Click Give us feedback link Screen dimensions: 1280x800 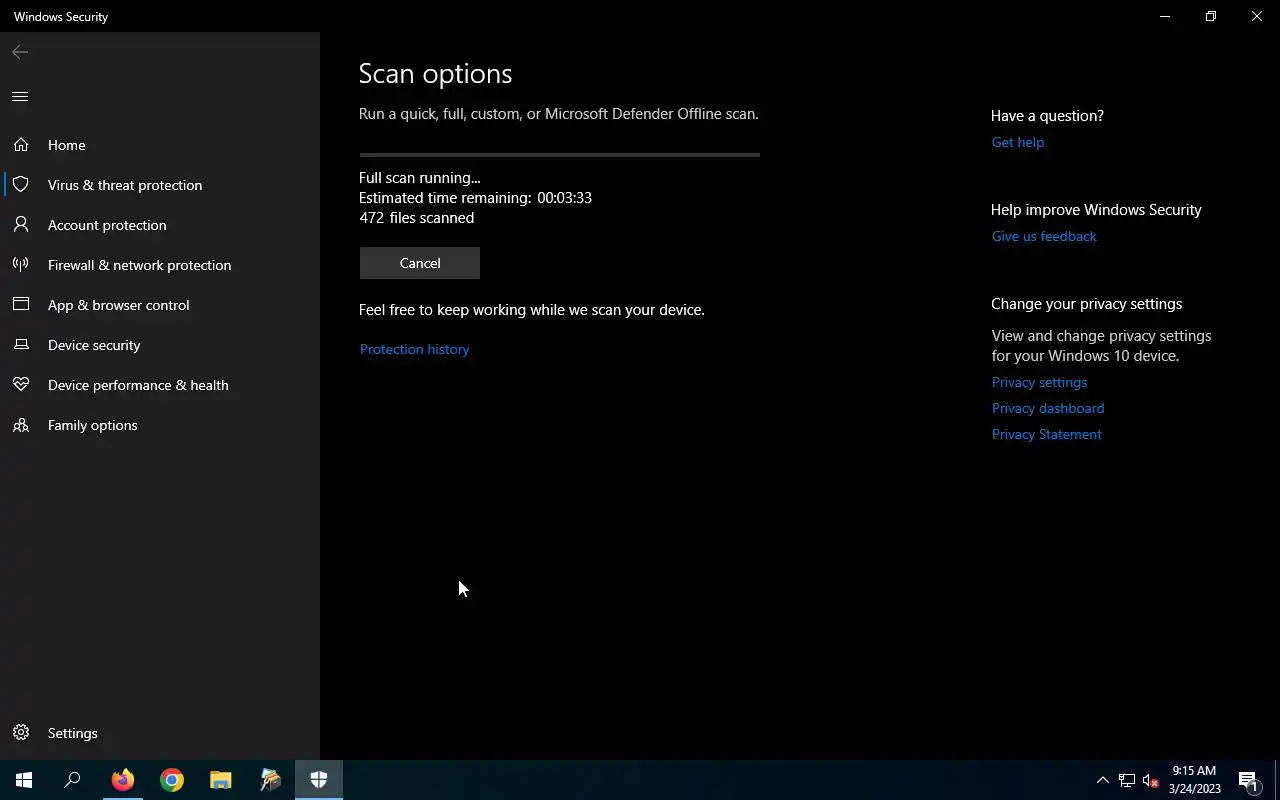[1044, 236]
